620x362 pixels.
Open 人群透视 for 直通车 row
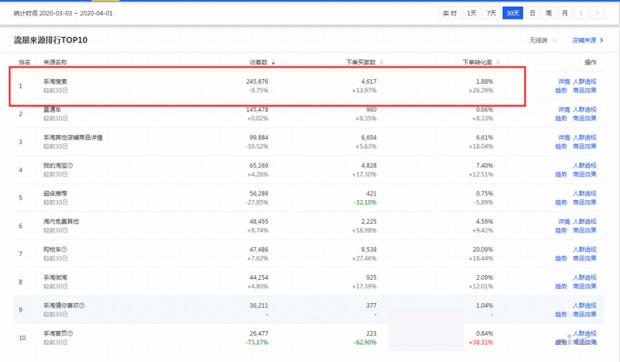(x=585, y=109)
